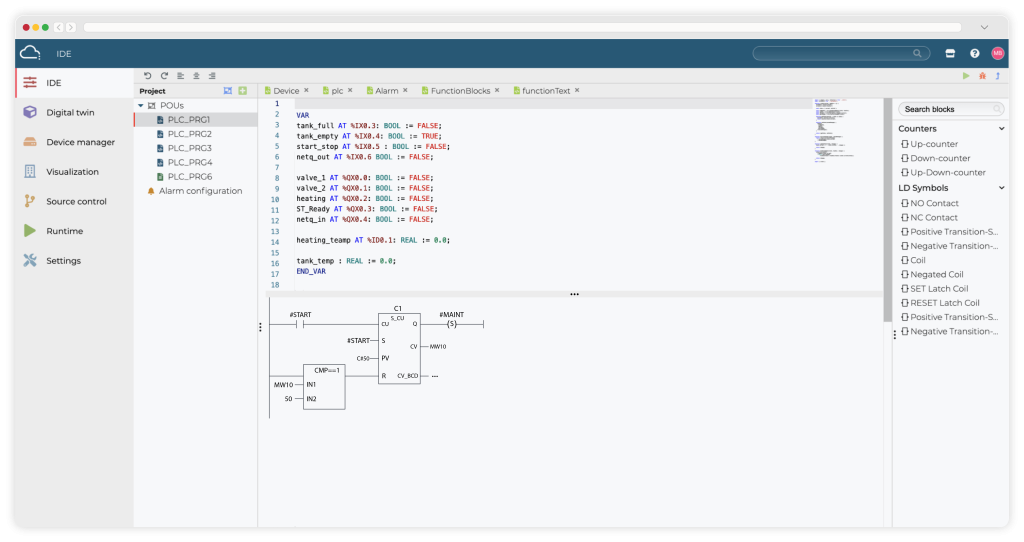Run the program with green play icon

click(x=966, y=76)
